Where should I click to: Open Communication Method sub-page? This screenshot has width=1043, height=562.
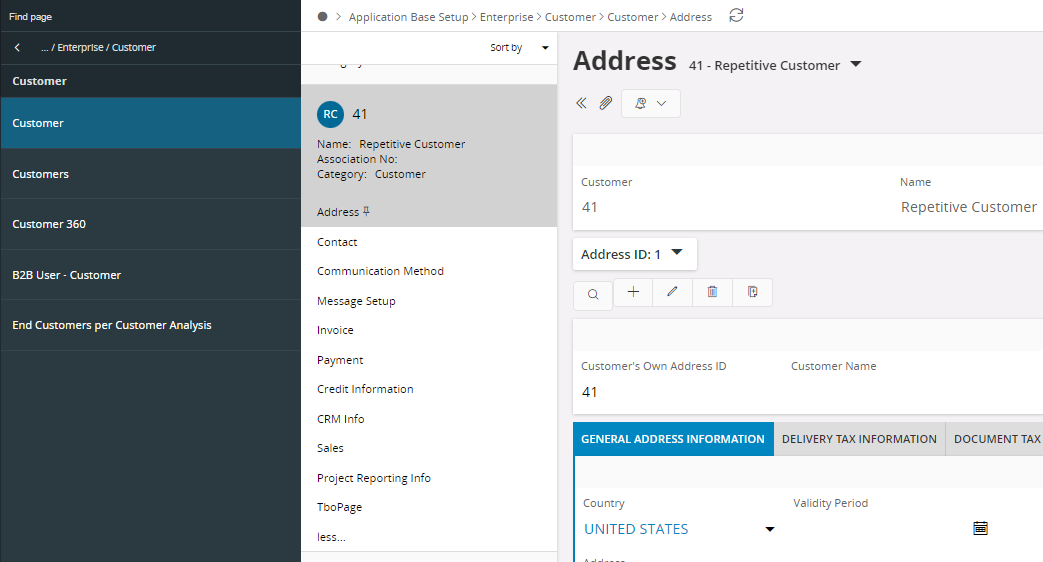point(380,271)
